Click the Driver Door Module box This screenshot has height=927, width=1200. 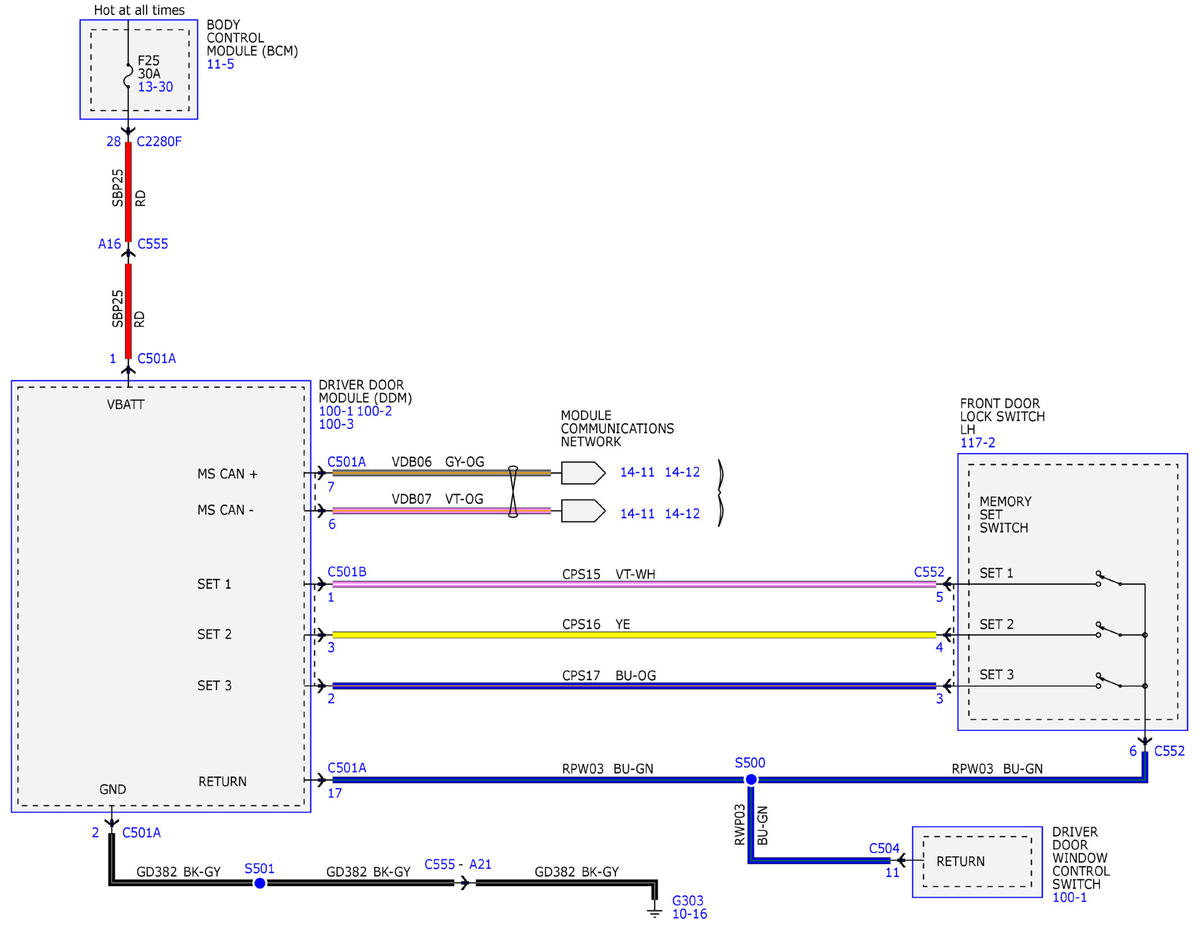(161, 596)
